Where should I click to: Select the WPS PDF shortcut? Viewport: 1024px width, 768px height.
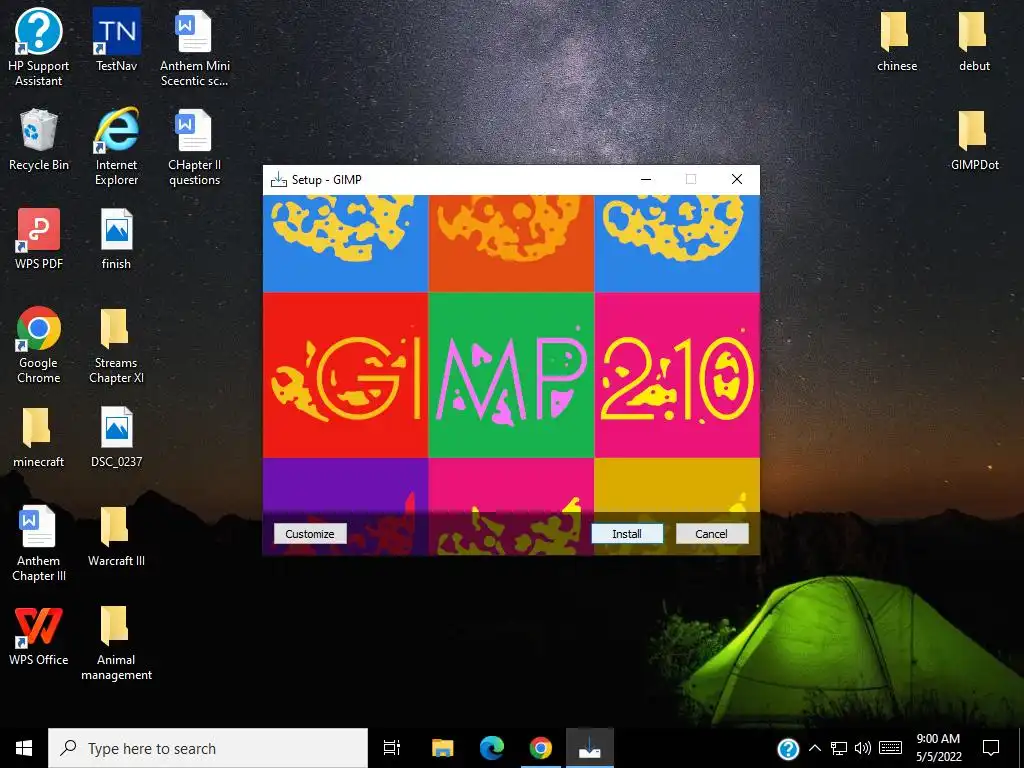39,238
